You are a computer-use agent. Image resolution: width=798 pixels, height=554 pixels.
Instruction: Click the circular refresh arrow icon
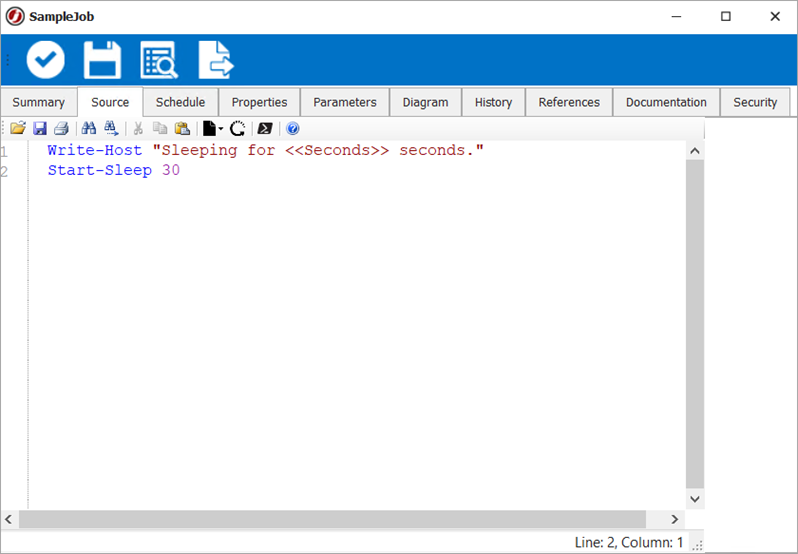click(237, 128)
